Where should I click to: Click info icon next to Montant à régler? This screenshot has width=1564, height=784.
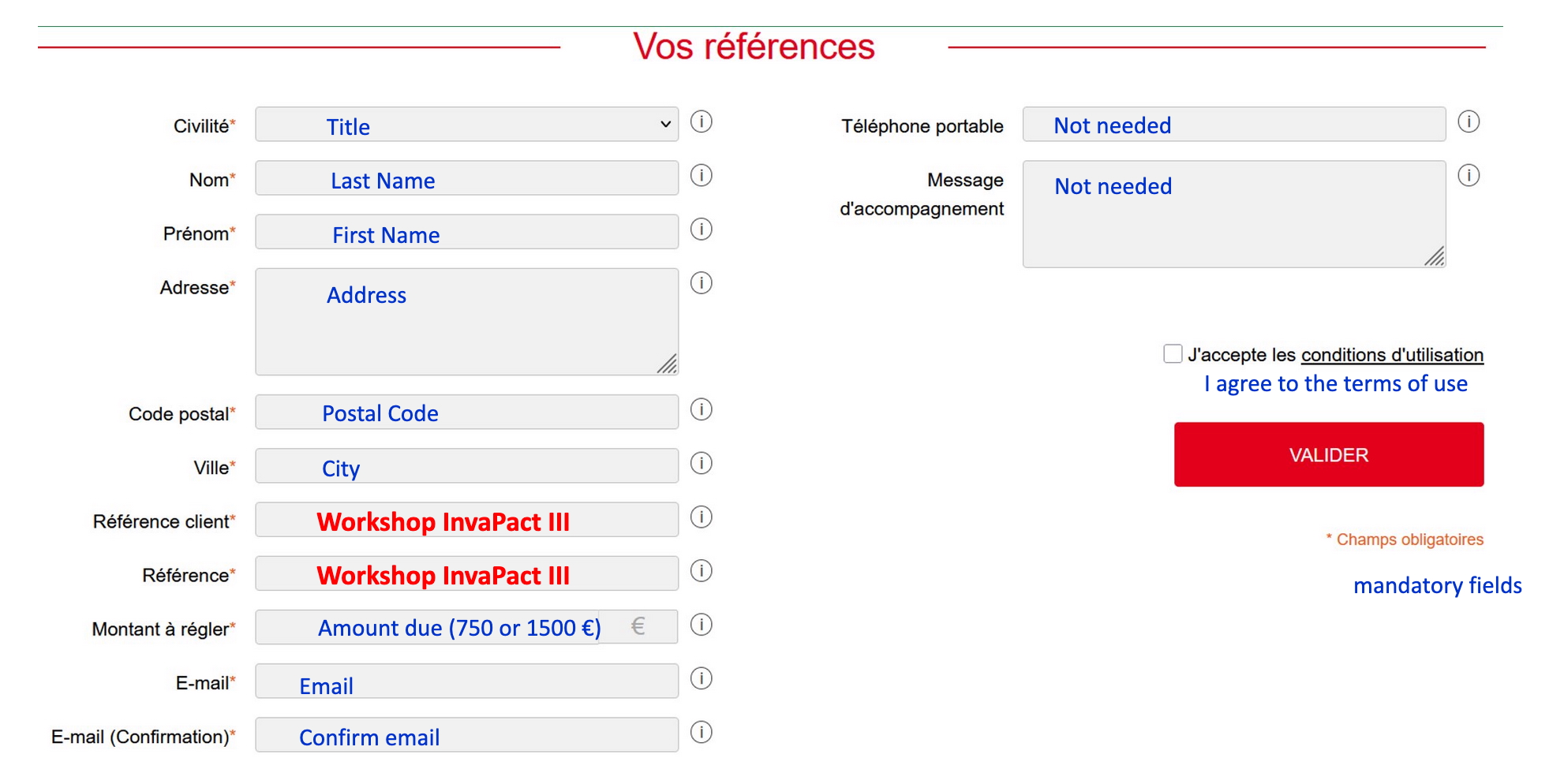pos(701,625)
